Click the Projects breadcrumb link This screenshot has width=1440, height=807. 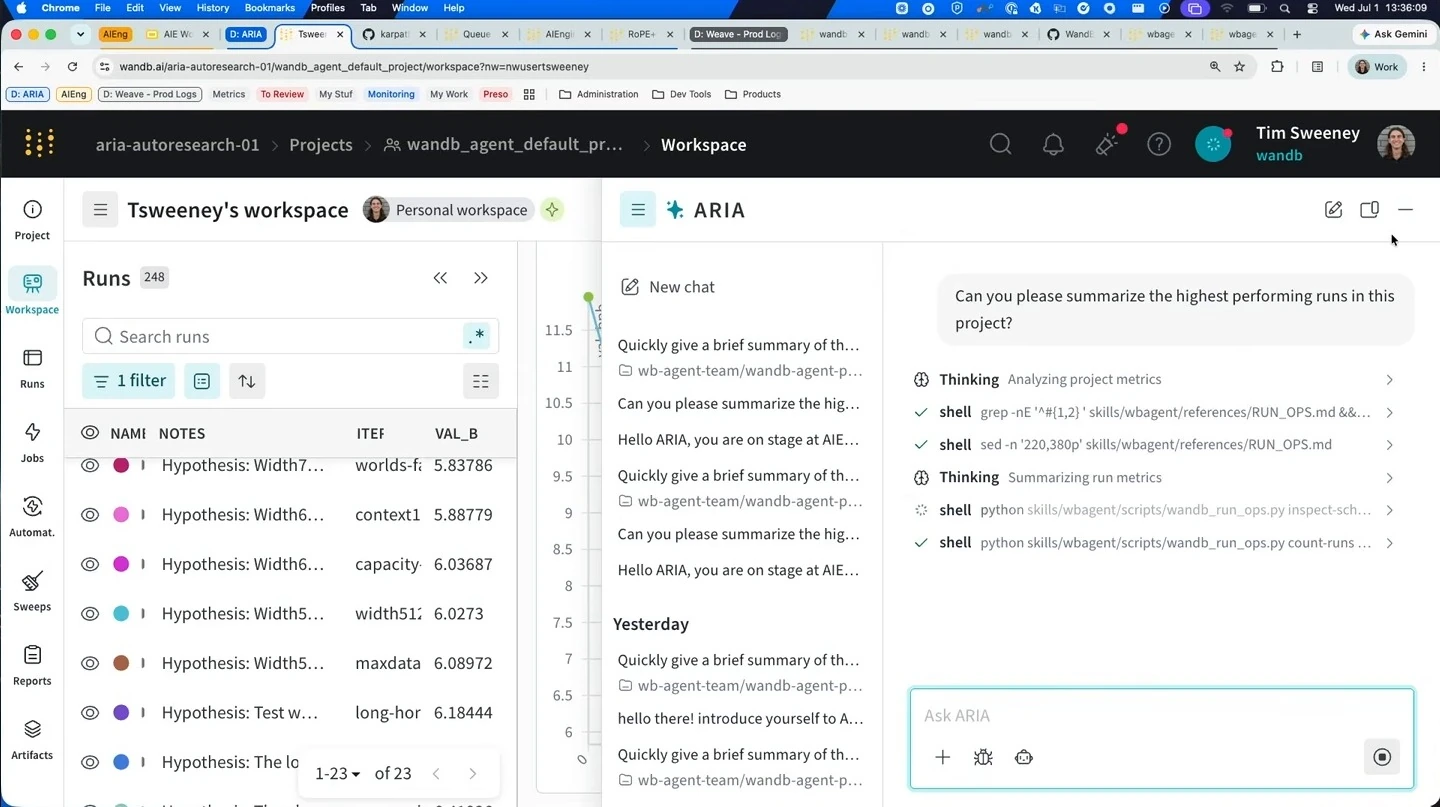click(321, 145)
